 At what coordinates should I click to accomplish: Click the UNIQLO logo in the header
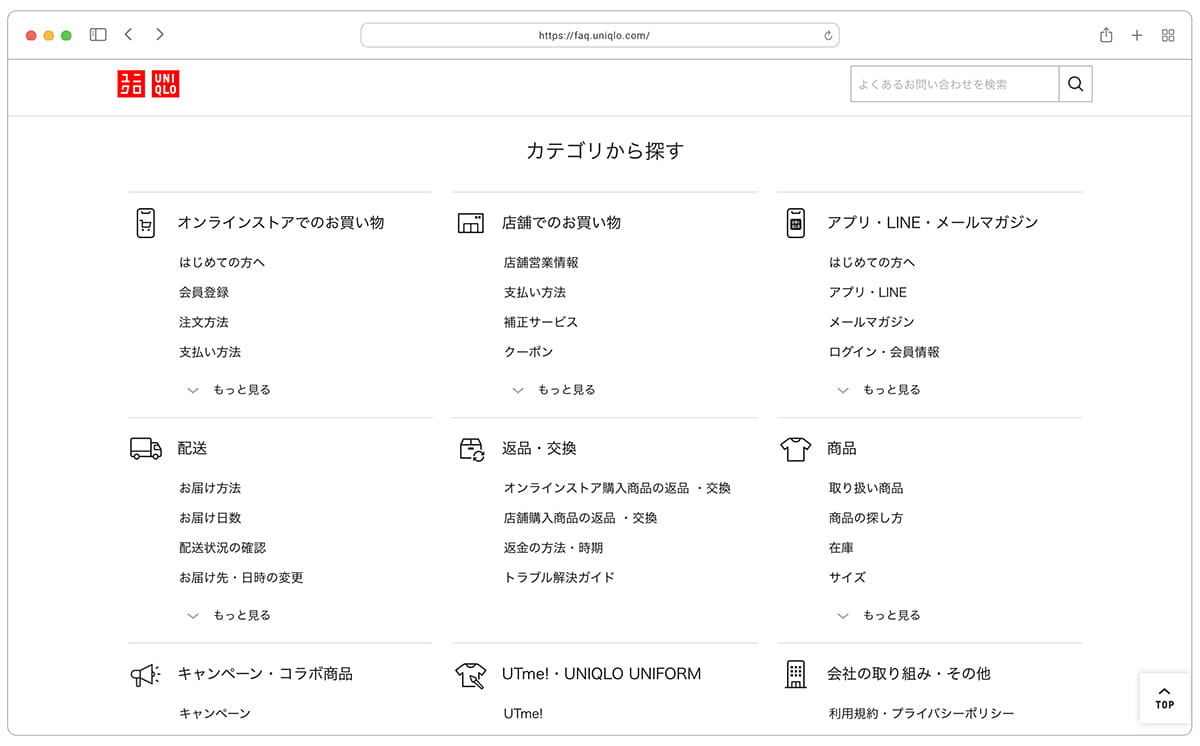[148, 84]
